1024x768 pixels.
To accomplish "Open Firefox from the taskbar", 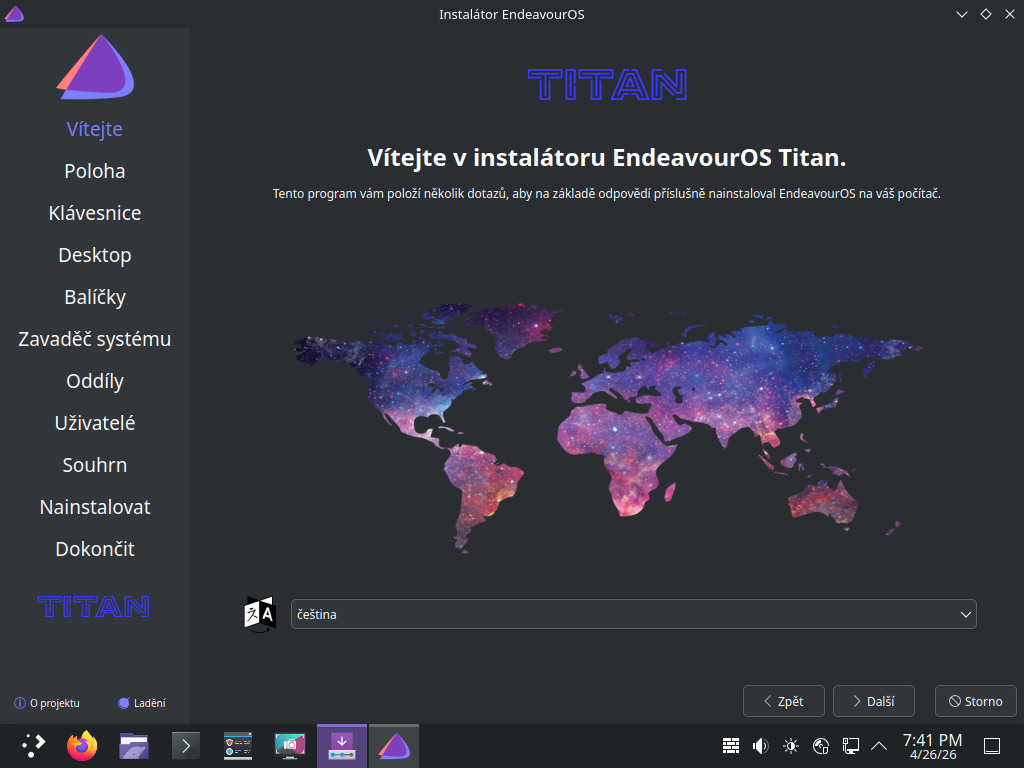I will [x=83, y=746].
